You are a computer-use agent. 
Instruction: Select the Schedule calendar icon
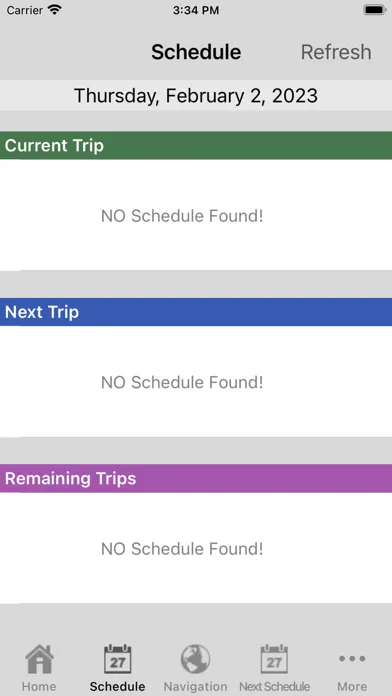click(117, 659)
